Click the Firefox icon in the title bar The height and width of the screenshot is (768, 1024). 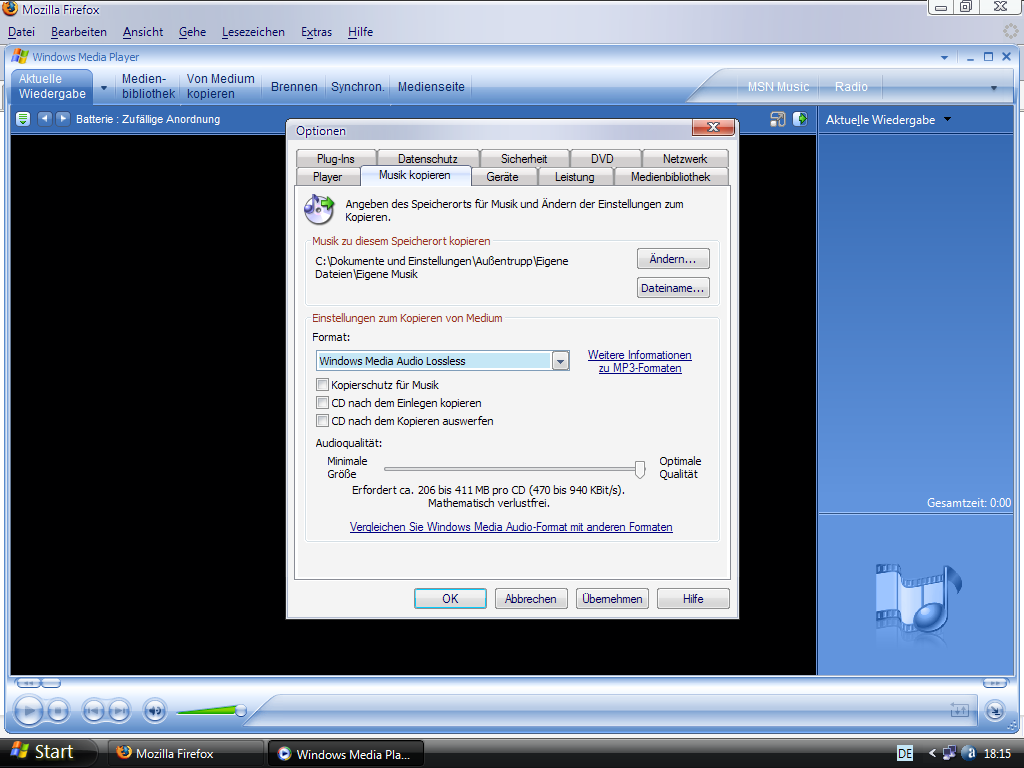pos(10,8)
